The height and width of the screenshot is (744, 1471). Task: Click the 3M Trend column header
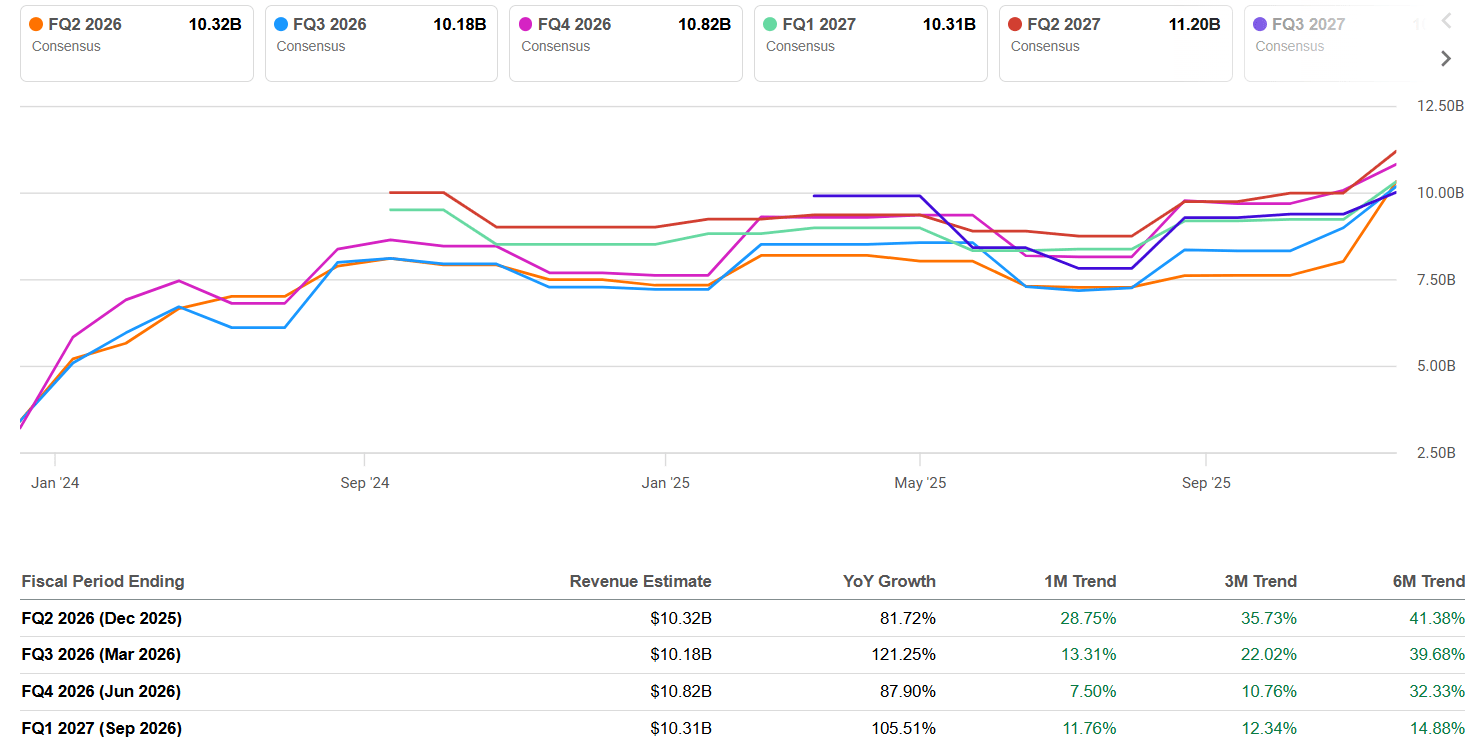coord(1261,581)
